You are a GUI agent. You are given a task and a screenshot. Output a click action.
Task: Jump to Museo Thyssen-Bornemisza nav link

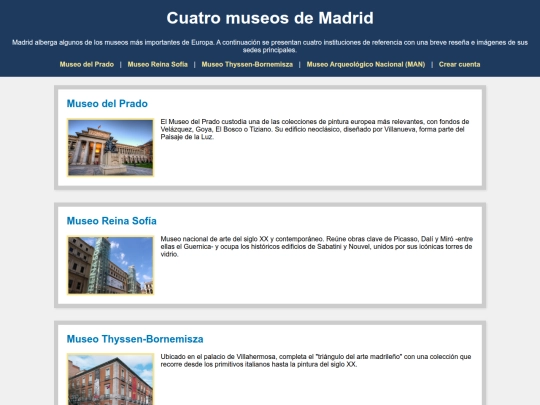[247, 64]
